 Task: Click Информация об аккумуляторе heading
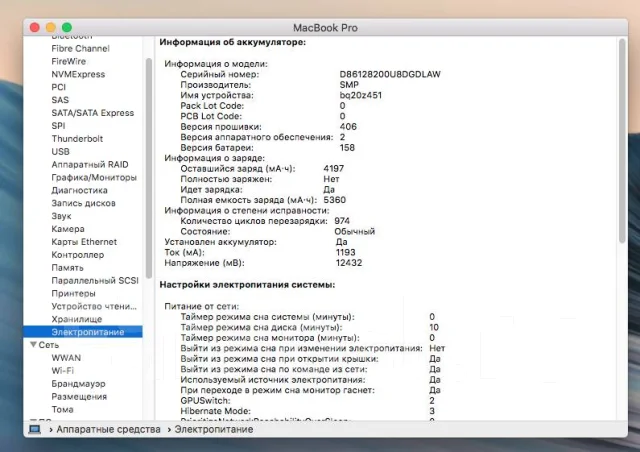(233, 42)
